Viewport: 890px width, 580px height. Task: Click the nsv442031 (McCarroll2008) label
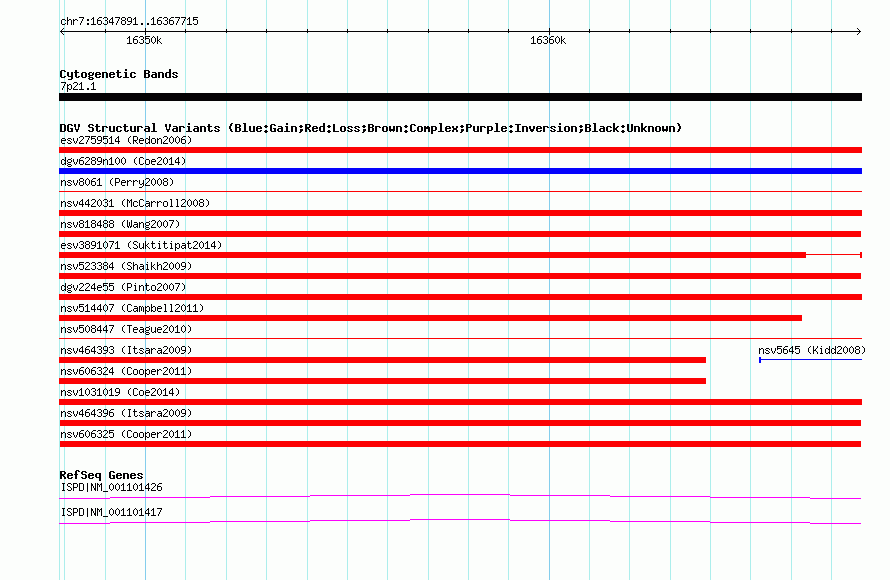[x=135, y=203]
